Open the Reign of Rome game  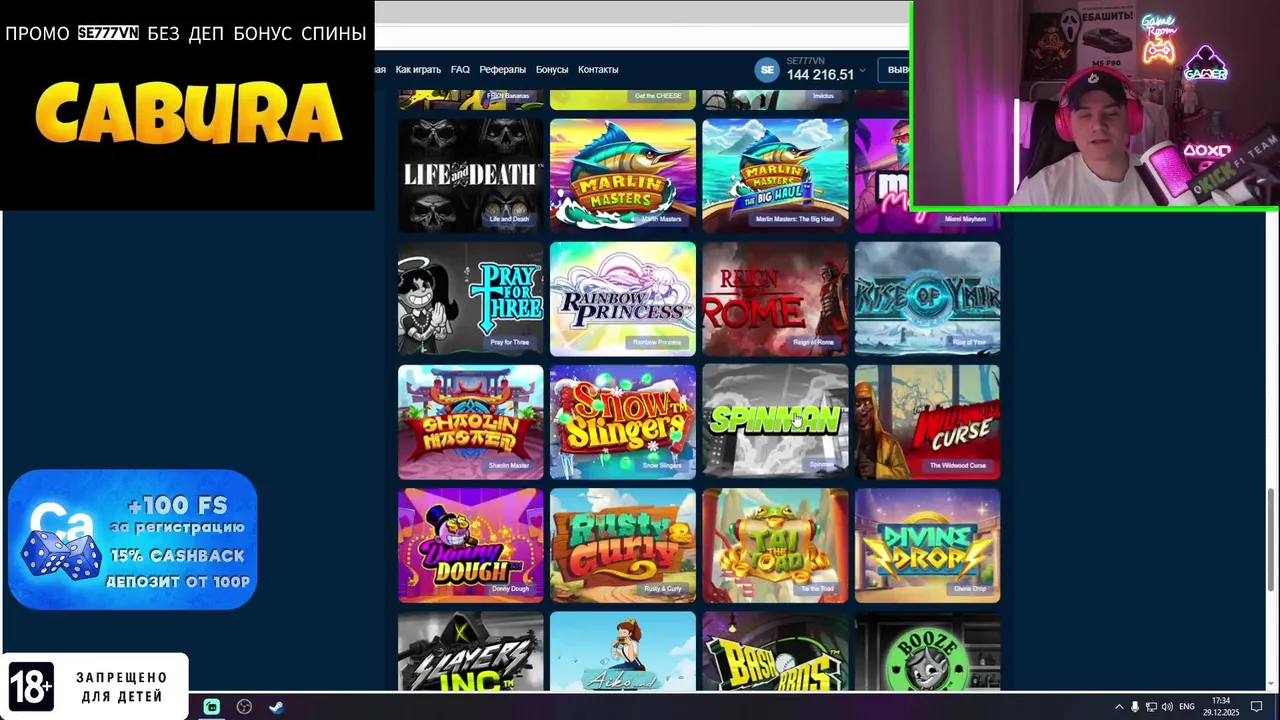tap(775, 298)
